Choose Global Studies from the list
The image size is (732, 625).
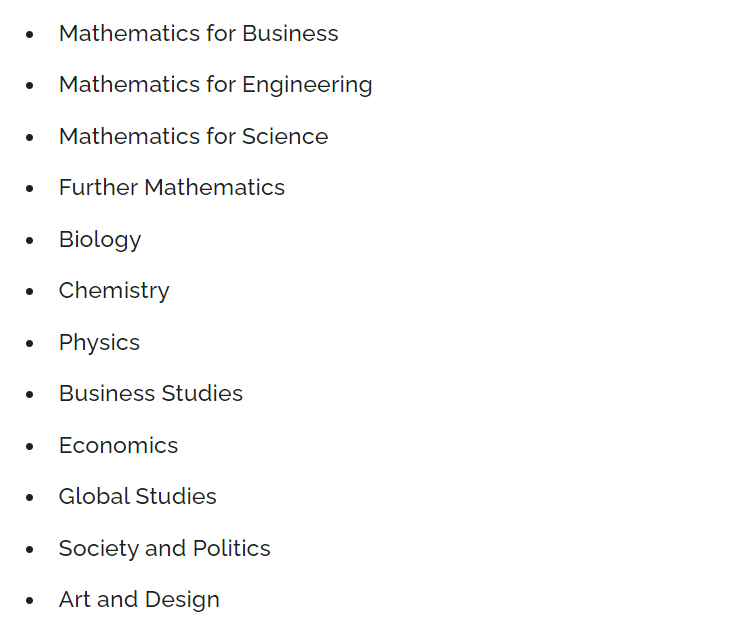click(138, 496)
